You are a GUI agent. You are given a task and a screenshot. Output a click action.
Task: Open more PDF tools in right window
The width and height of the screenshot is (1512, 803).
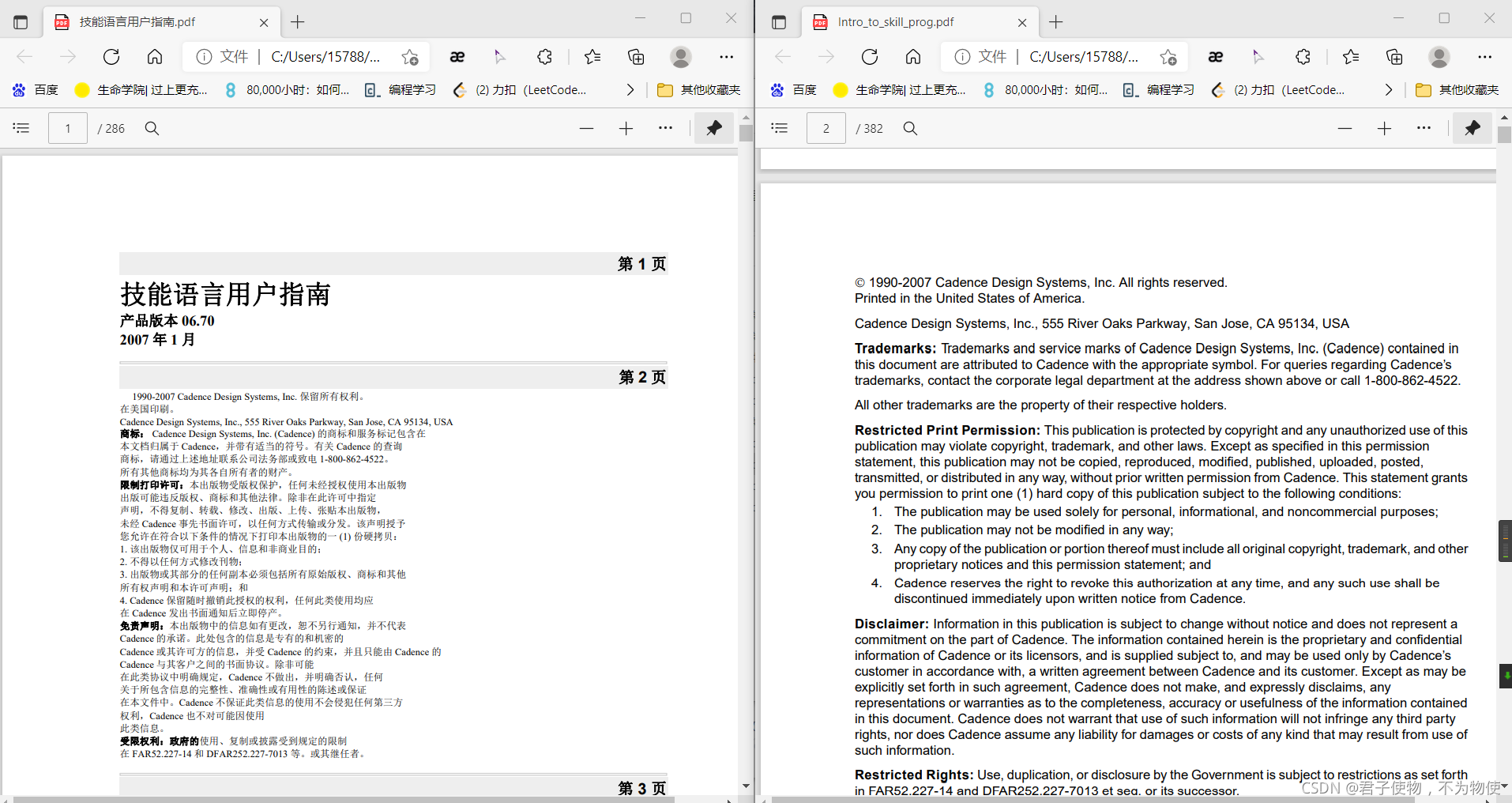point(1424,128)
